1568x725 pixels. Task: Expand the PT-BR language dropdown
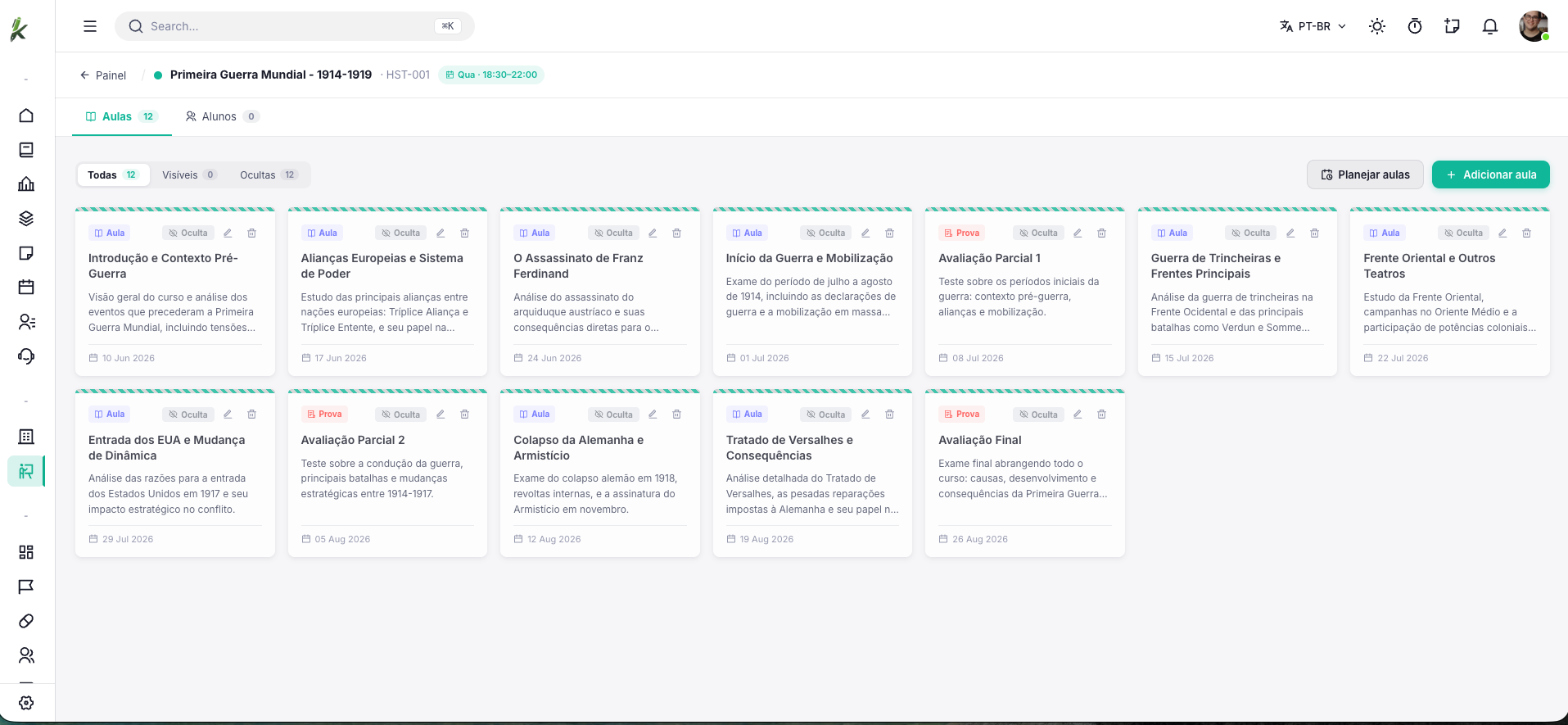click(1313, 26)
